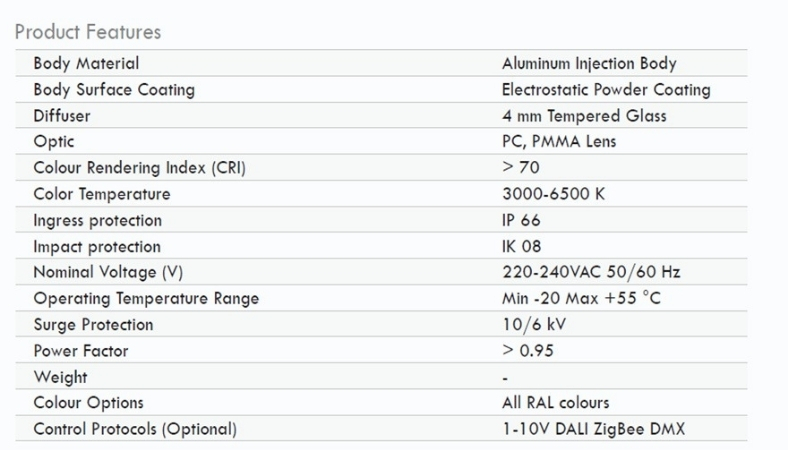Image resolution: width=788 pixels, height=450 pixels.
Task: Click the Operating Temperature Range label
Action: [x=146, y=298]
